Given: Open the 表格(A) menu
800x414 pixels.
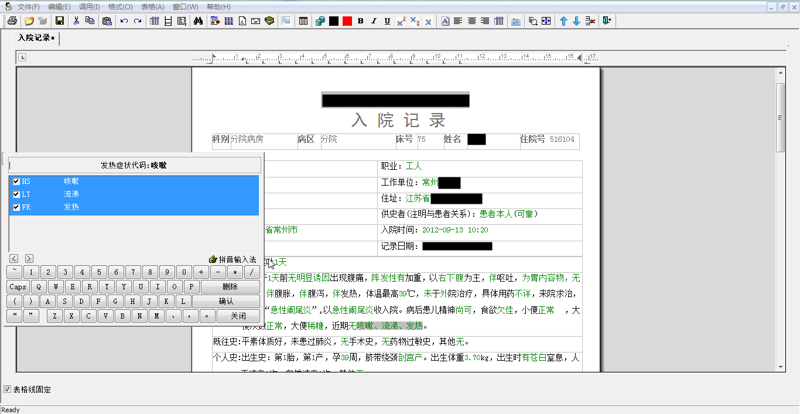Looking at the screenshot, I should tap(153, 7).
